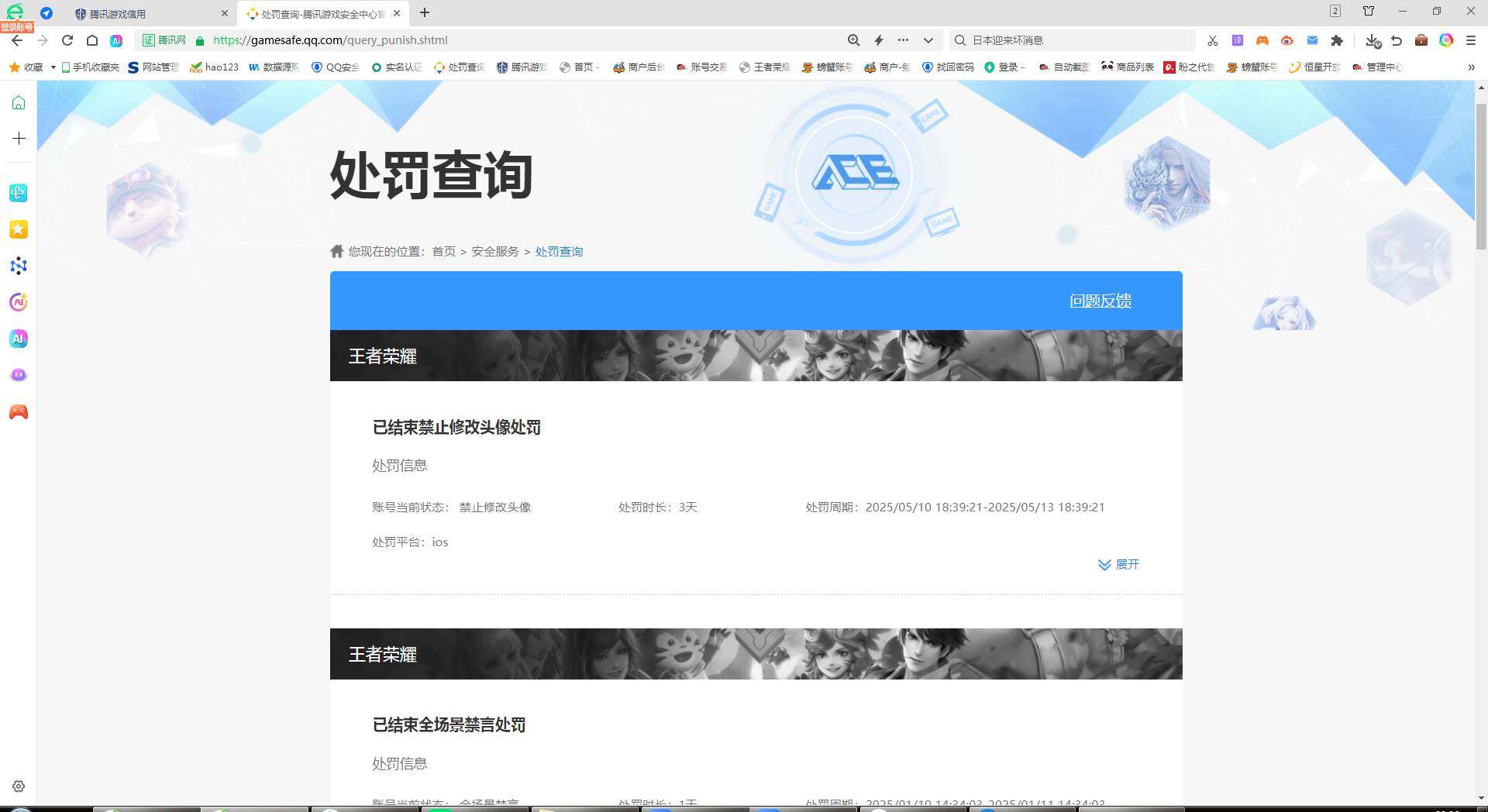Open the blue AI square sidebar icon

[19, 339]
